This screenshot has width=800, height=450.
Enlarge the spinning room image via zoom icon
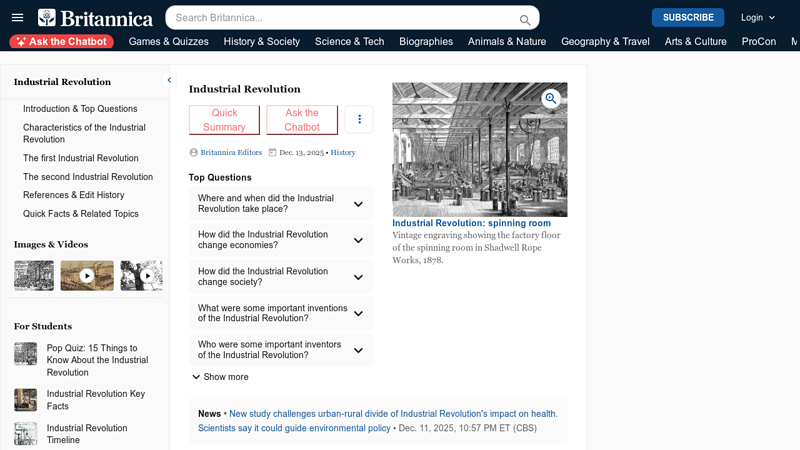tap(551, 98)
